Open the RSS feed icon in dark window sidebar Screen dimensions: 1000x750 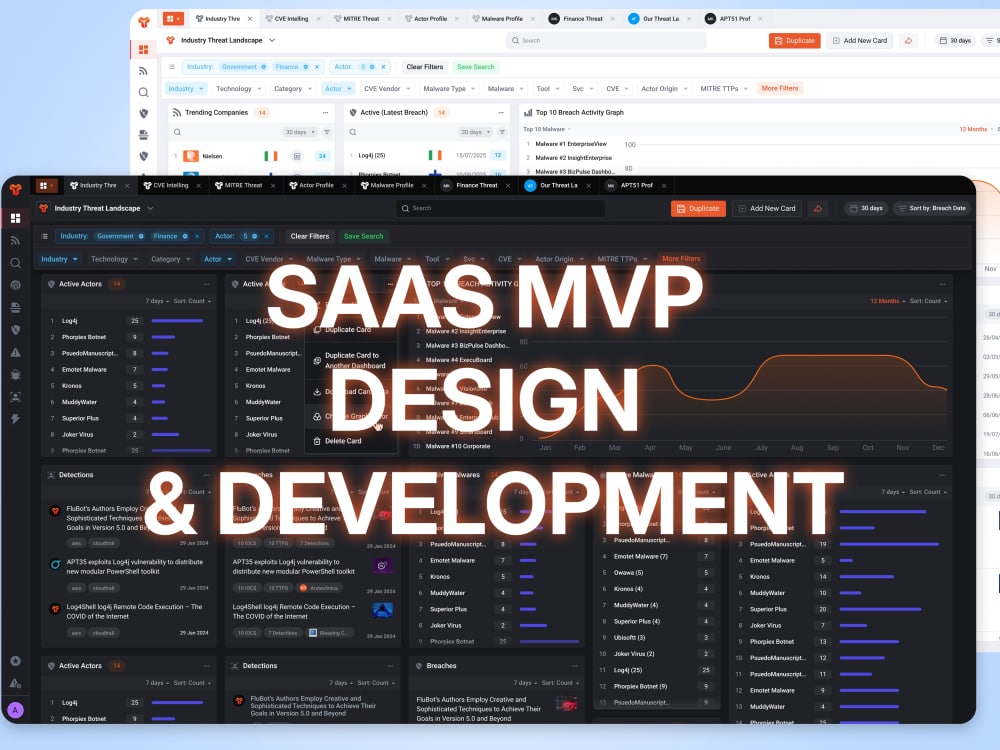(16, 240)
